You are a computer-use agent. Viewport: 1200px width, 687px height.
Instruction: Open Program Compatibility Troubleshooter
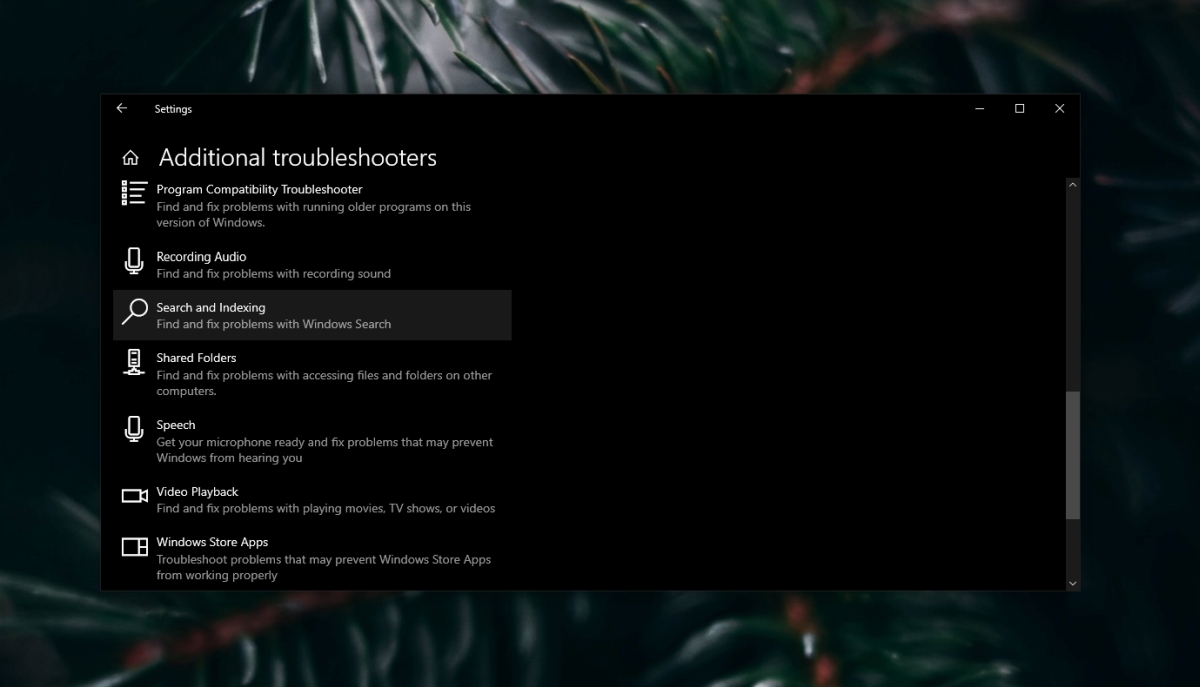[259, 189]
